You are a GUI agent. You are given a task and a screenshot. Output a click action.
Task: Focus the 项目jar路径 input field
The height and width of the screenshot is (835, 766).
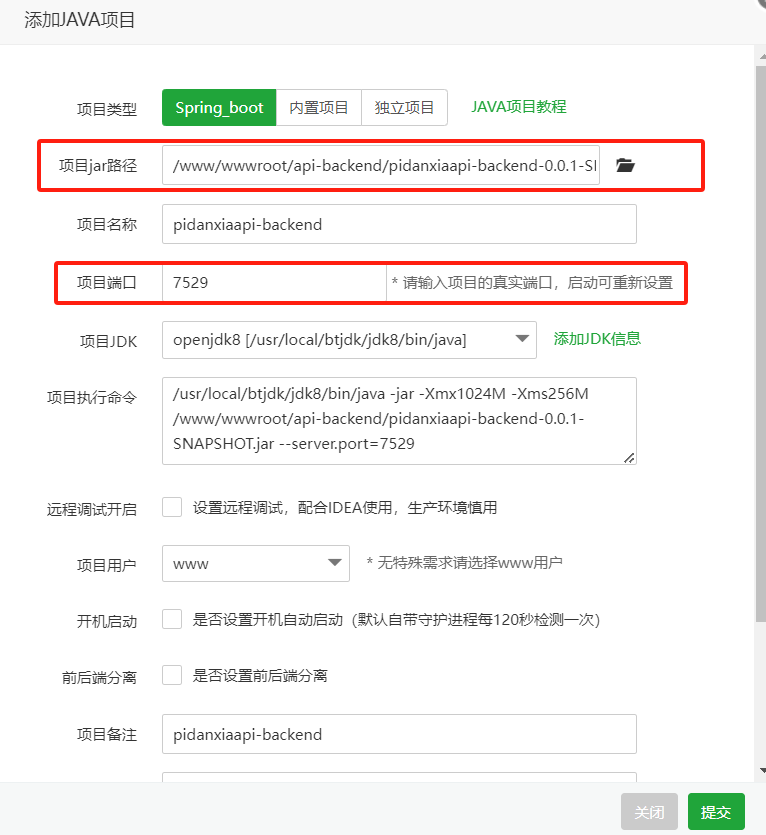pyautogui.click(x=381, y=165)
